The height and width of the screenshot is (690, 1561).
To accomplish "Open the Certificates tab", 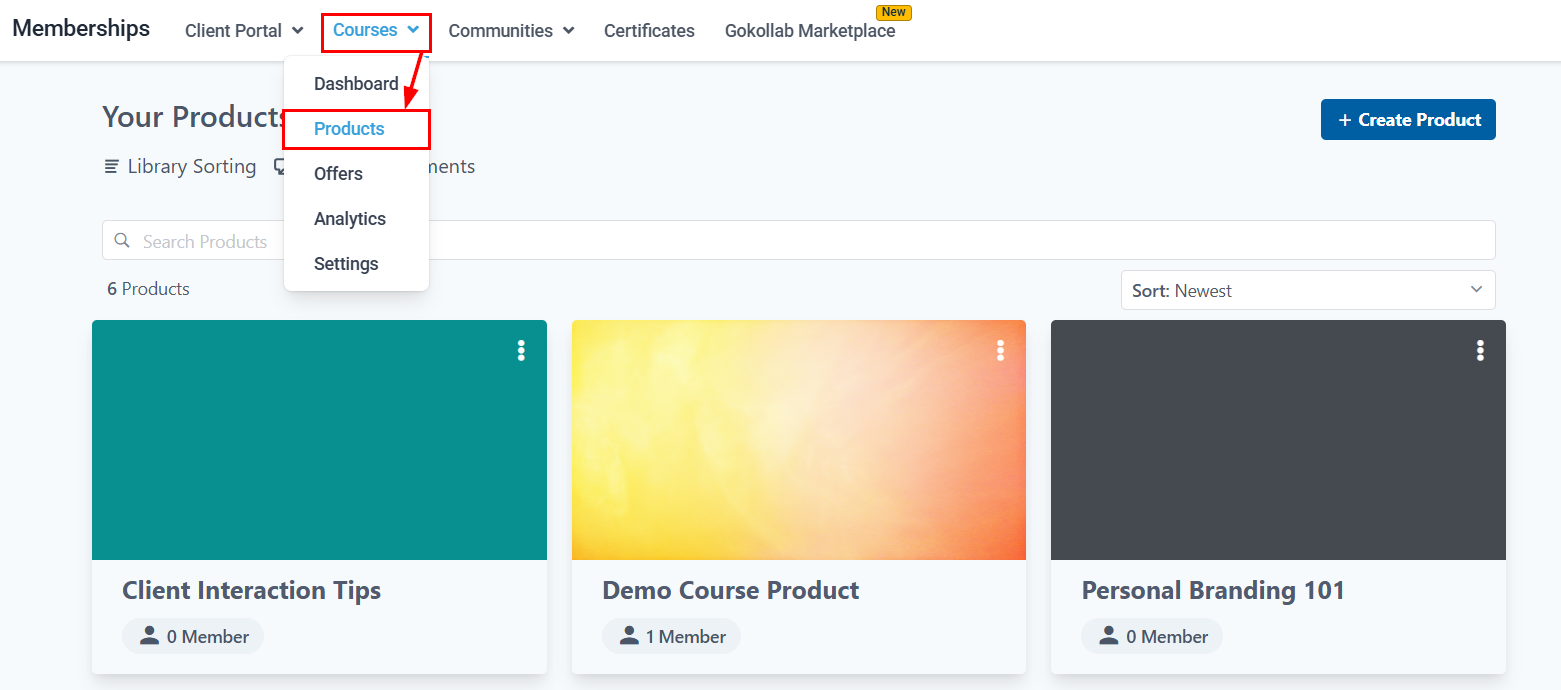I will point(649,31).
